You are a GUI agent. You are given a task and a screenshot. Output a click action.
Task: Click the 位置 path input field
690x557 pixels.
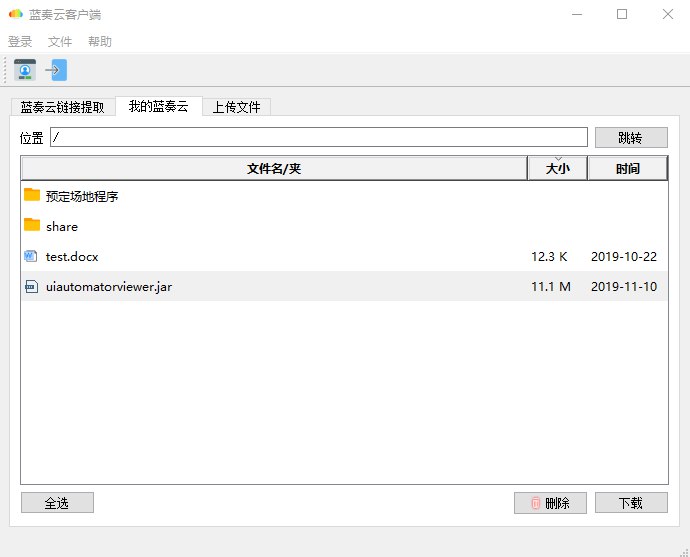(x=318, y=137)
